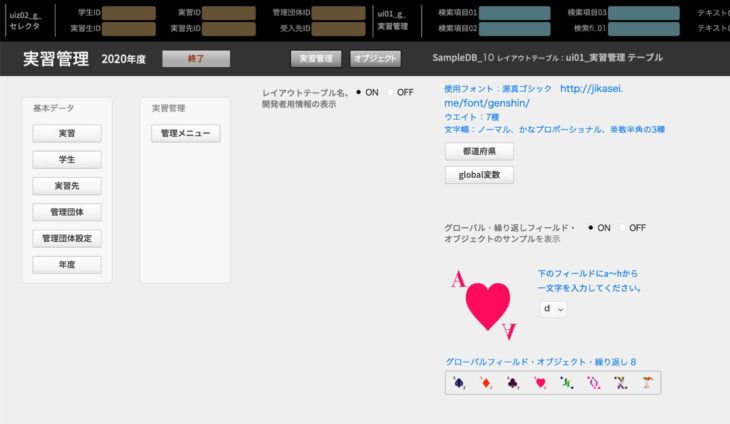This screenshot has height=424, width=730.
Task: Click the Jack card icon
Action: pyautogui.click(x=567, y=382)
